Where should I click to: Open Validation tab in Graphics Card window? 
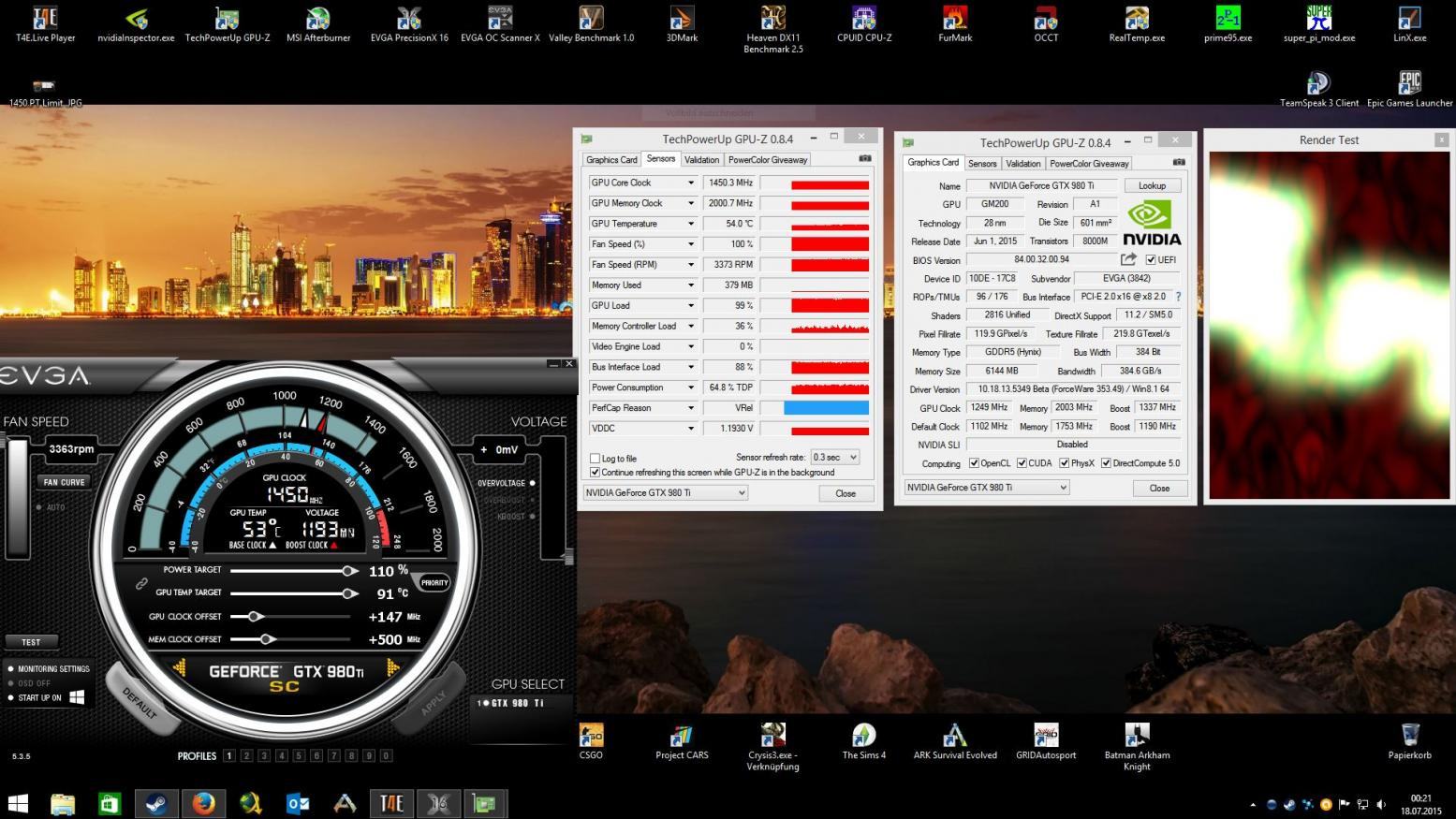pos(1022,164)
